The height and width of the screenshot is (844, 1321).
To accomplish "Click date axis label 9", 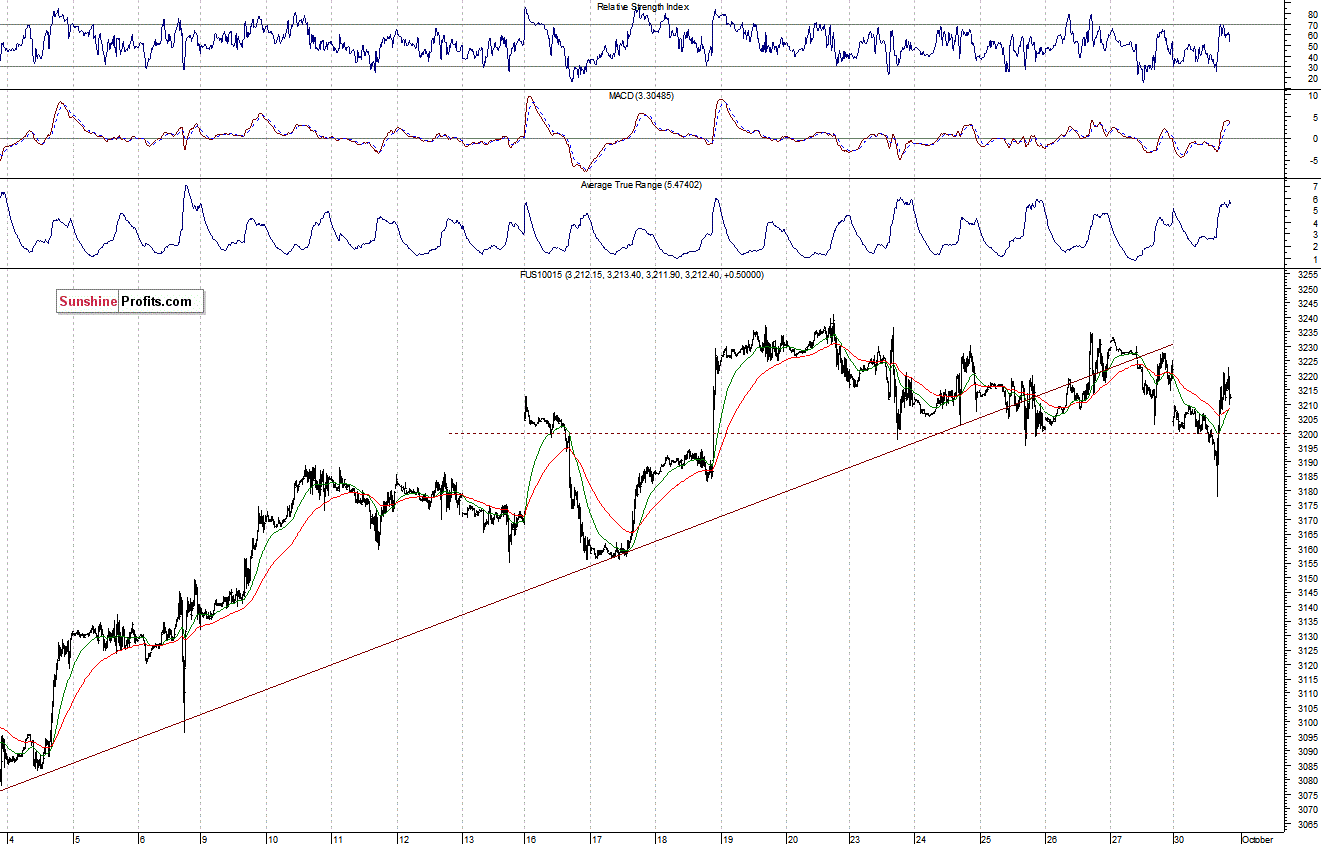I will pos(206,839).
